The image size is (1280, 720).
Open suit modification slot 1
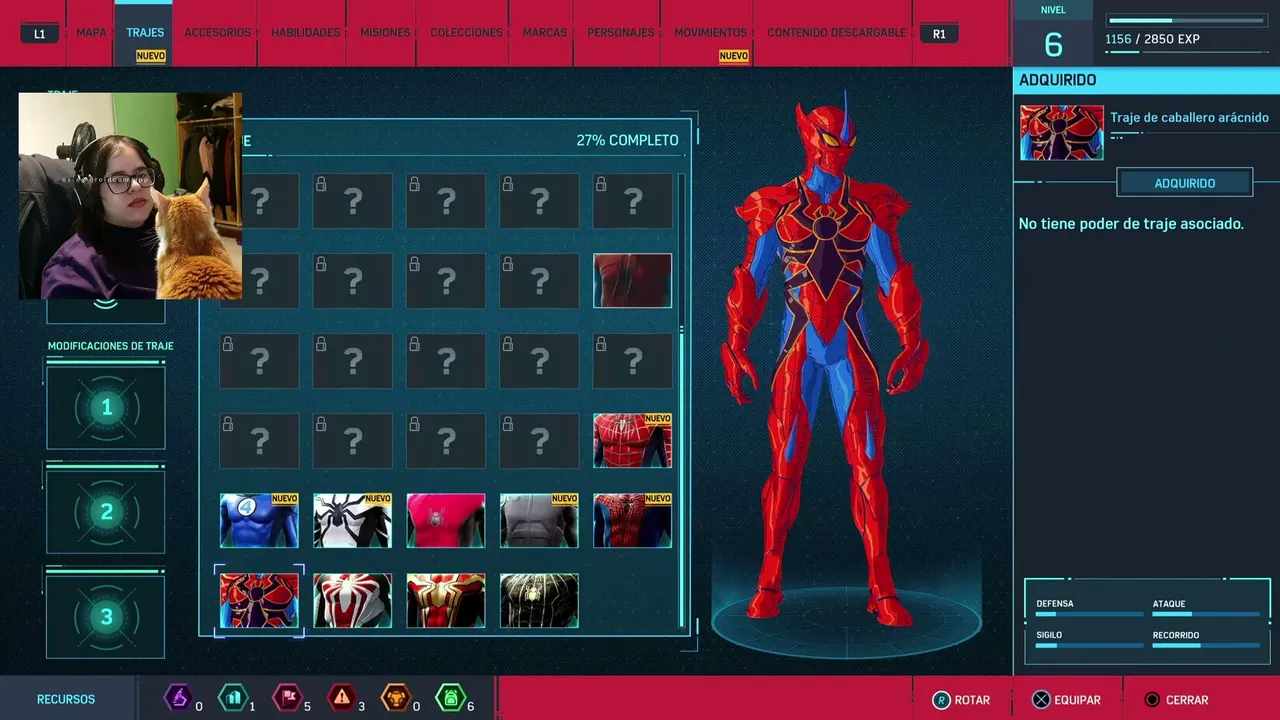[x=106, y=407]
